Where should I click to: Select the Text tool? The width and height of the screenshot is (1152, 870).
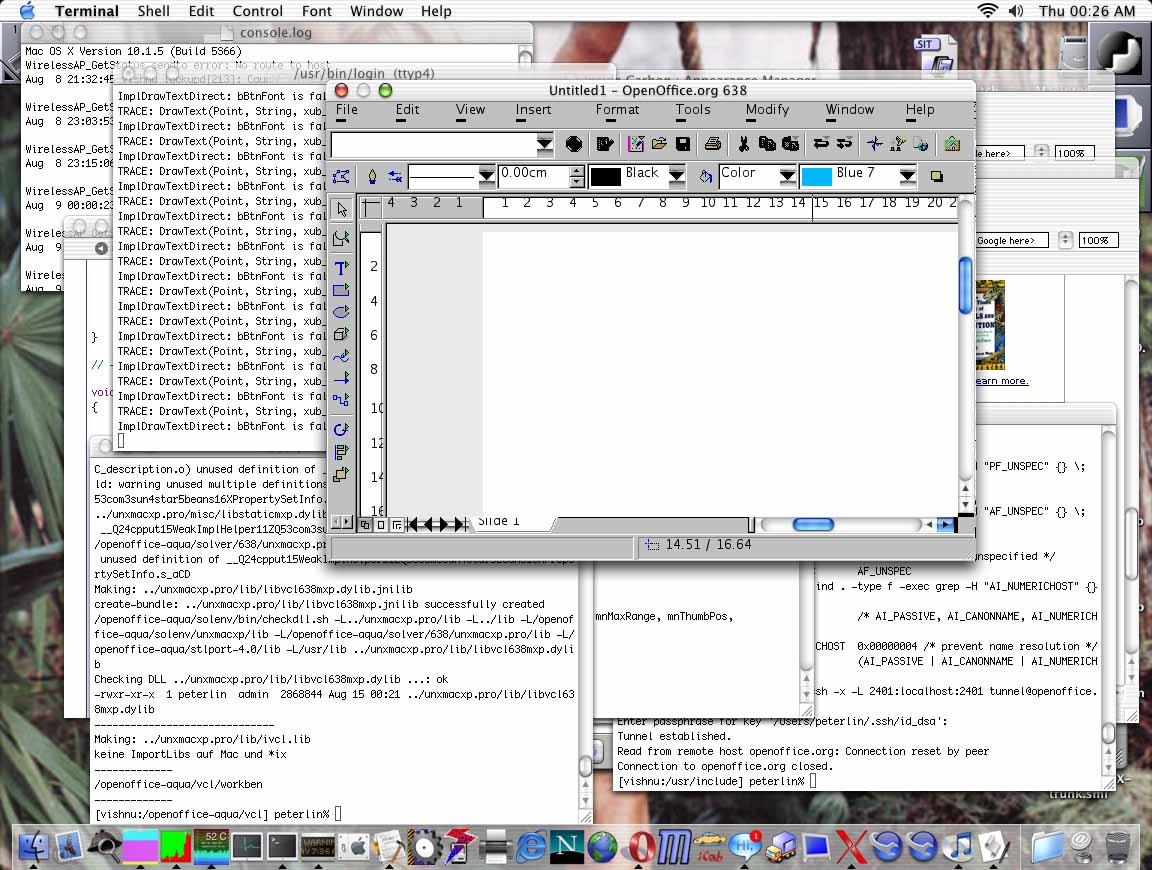tap(342, 267)
